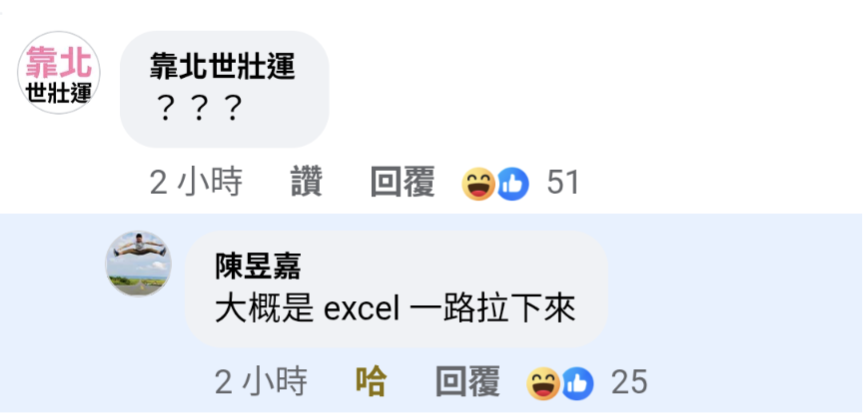This screenshot has width=863, height=413.
Task: Open the 靠北世壯運 page profile picture
Action: (x=59, y=73)
